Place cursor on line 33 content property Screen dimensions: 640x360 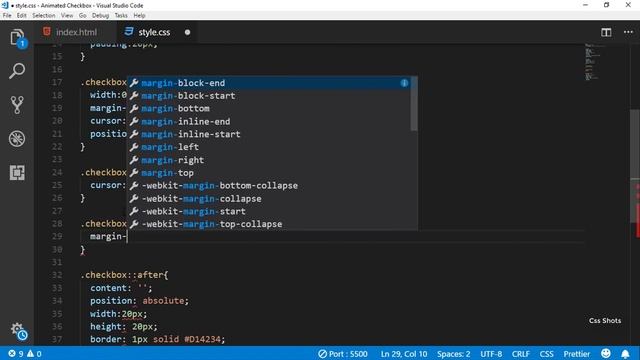tap(108, 288)
